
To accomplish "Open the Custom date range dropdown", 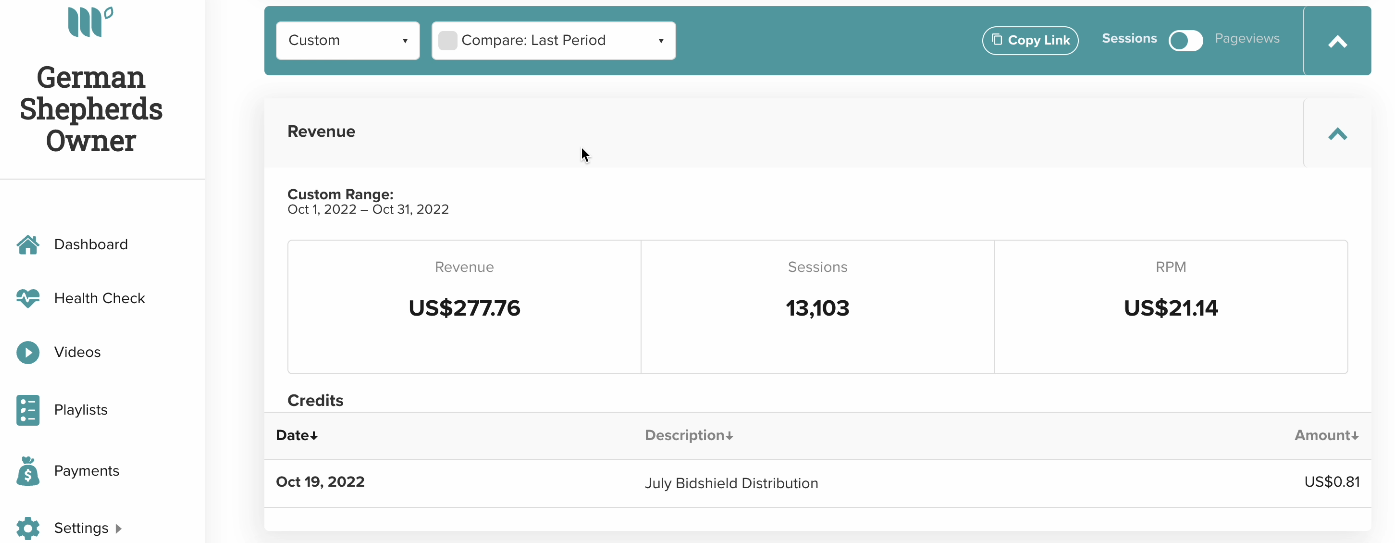I will tap(348, 41).
